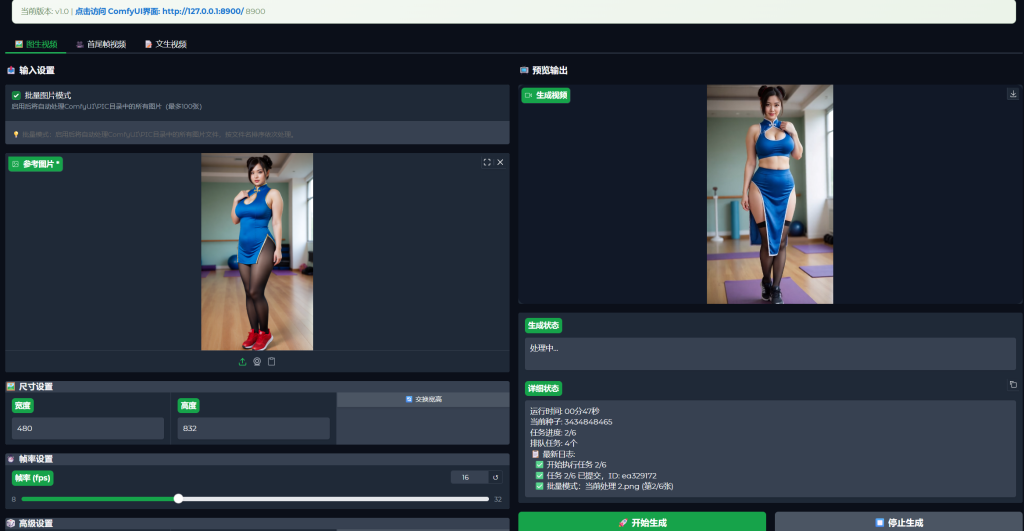Click the reference image thumbnail

pyautogui.click(x=257, y=251)
